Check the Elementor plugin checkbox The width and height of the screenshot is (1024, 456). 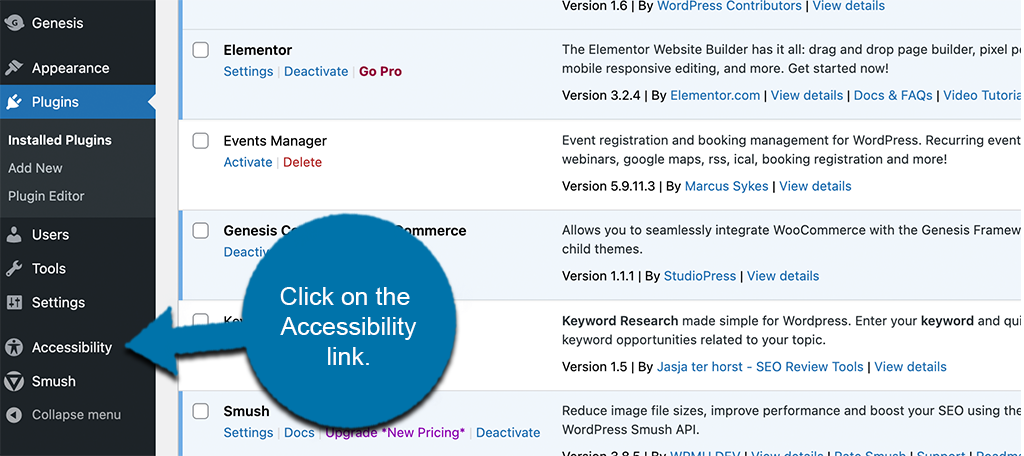[200, 50]
